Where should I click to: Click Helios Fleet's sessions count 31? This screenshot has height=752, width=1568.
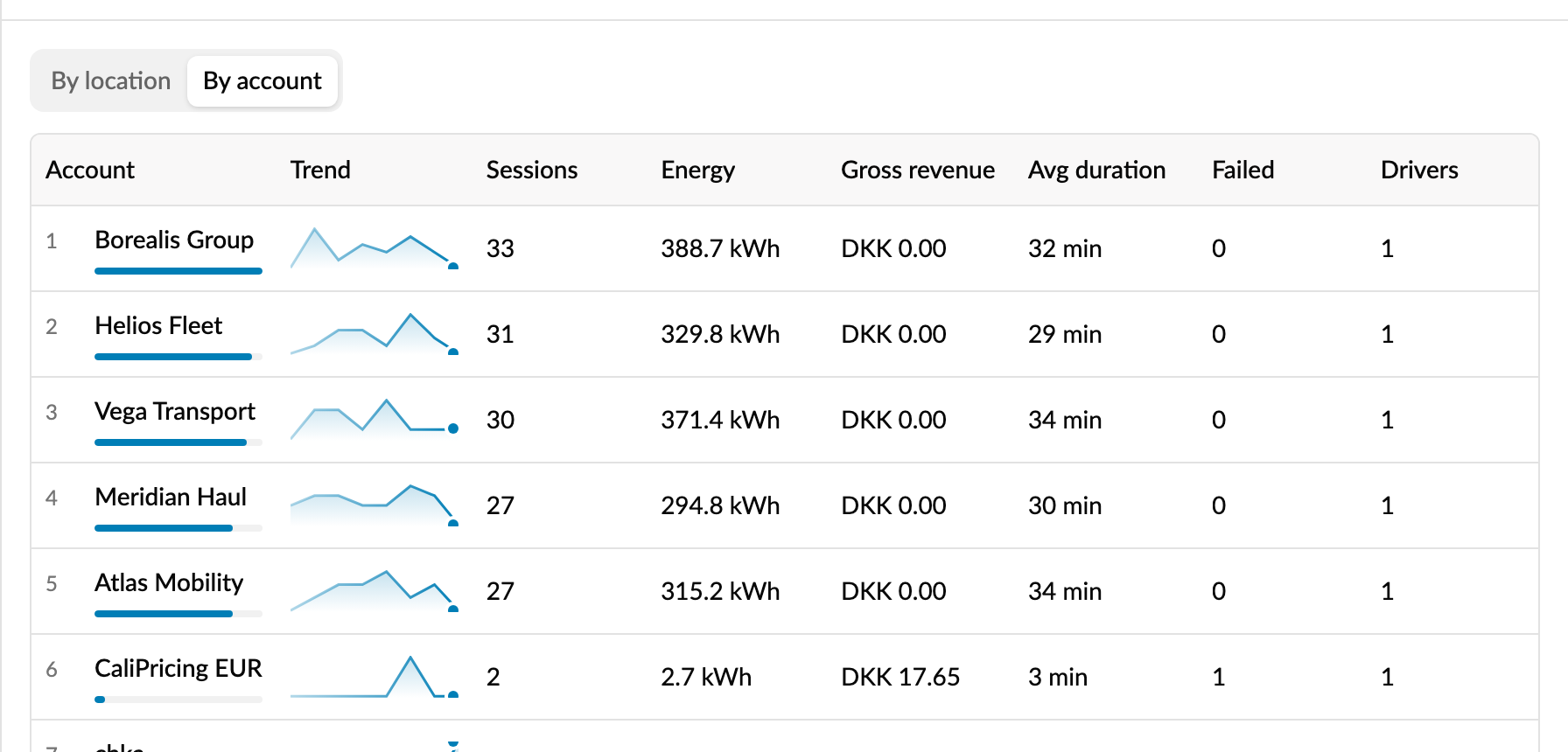pyautogui.click(x=500, y=334)
